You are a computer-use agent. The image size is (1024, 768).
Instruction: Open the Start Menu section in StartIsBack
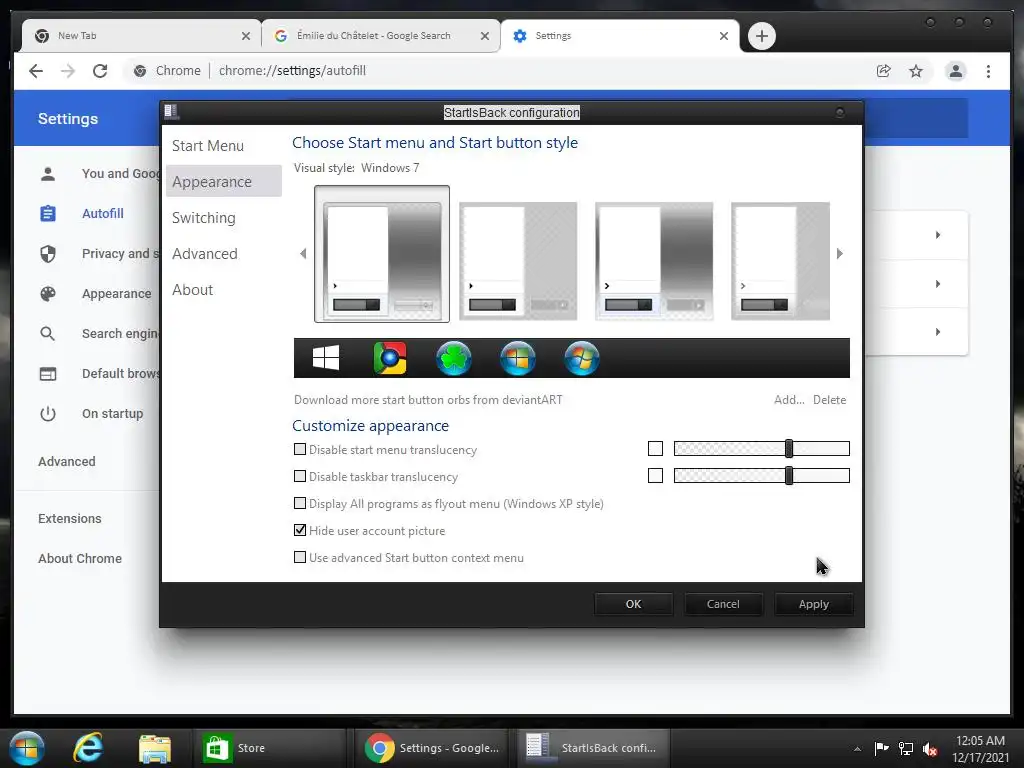tap(208, 146)
